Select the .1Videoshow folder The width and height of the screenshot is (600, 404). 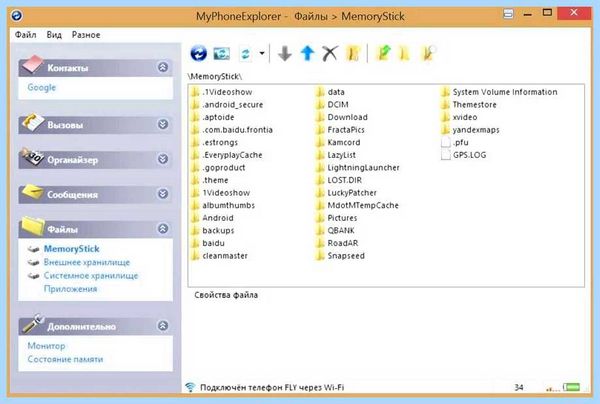pos(222,92)
